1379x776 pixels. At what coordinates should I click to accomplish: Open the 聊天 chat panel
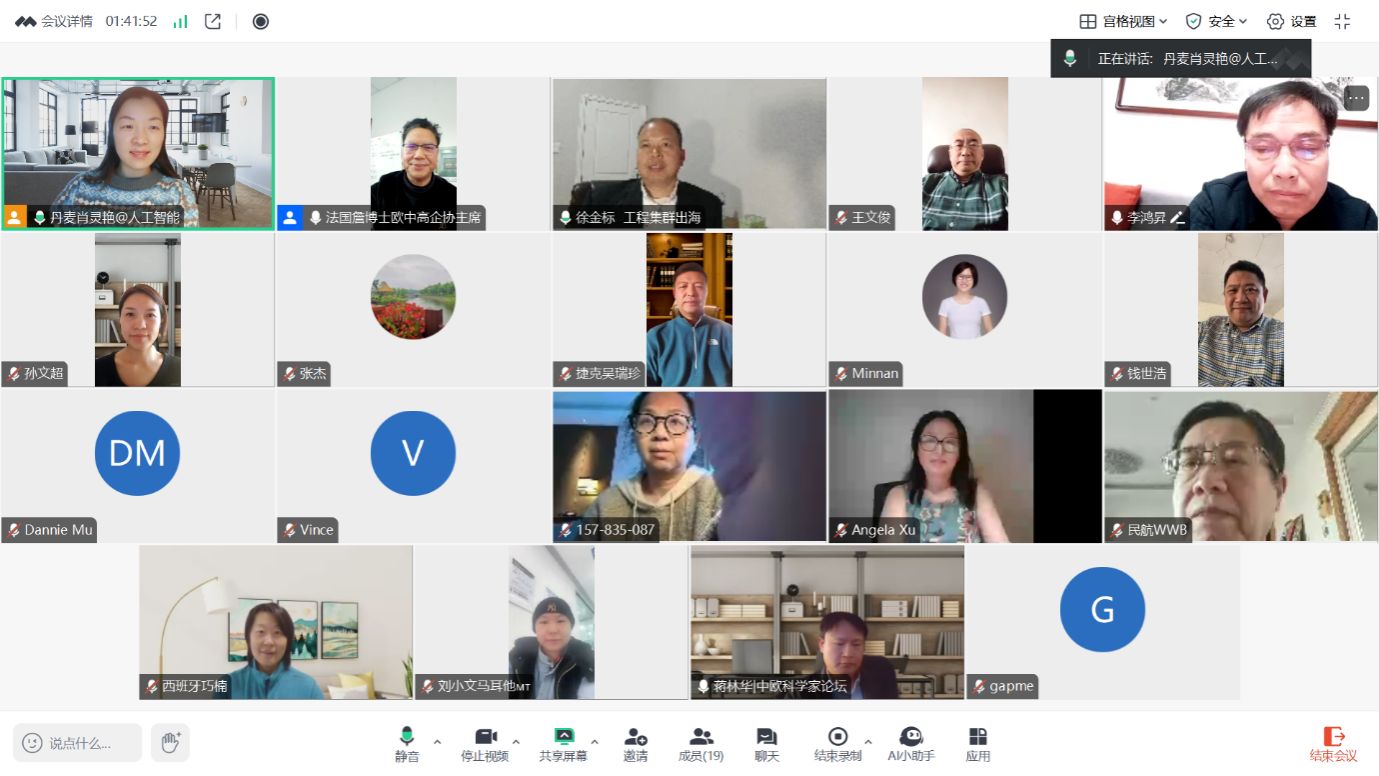coord(767,743)
